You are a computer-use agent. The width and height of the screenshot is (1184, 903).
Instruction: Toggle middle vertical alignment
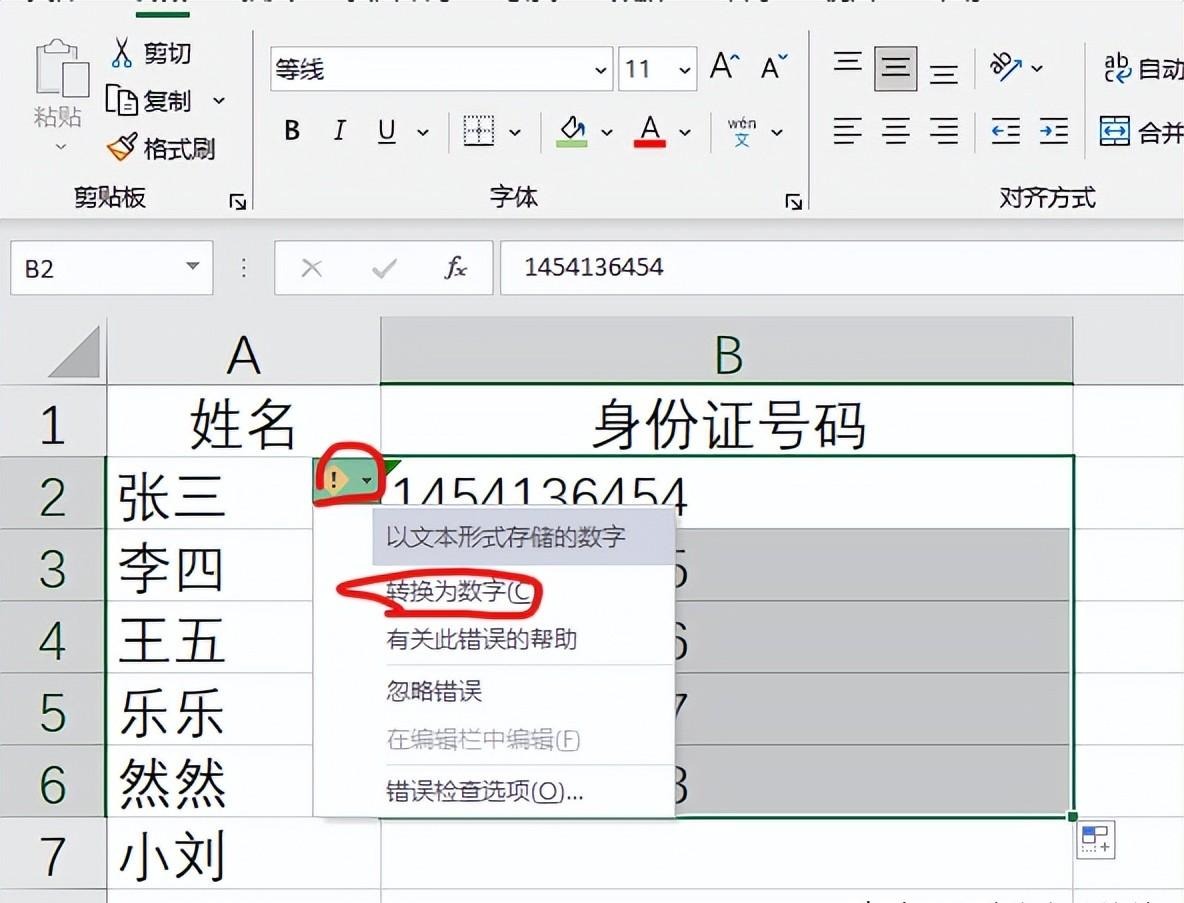(x=896, y=68)
